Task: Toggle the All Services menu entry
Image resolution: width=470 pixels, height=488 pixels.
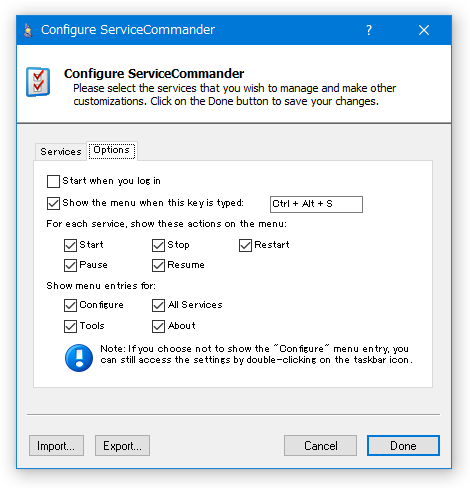Action: [158, 305]
